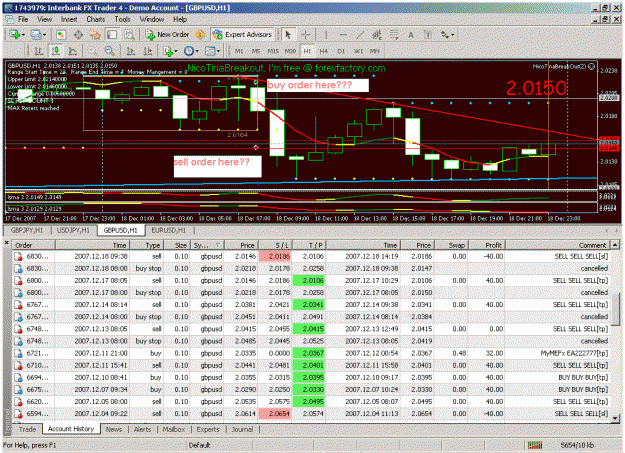Screen dimensions: 625x453
Task: Click the connection status bars icon in status bar
Action: click(535, 445)
